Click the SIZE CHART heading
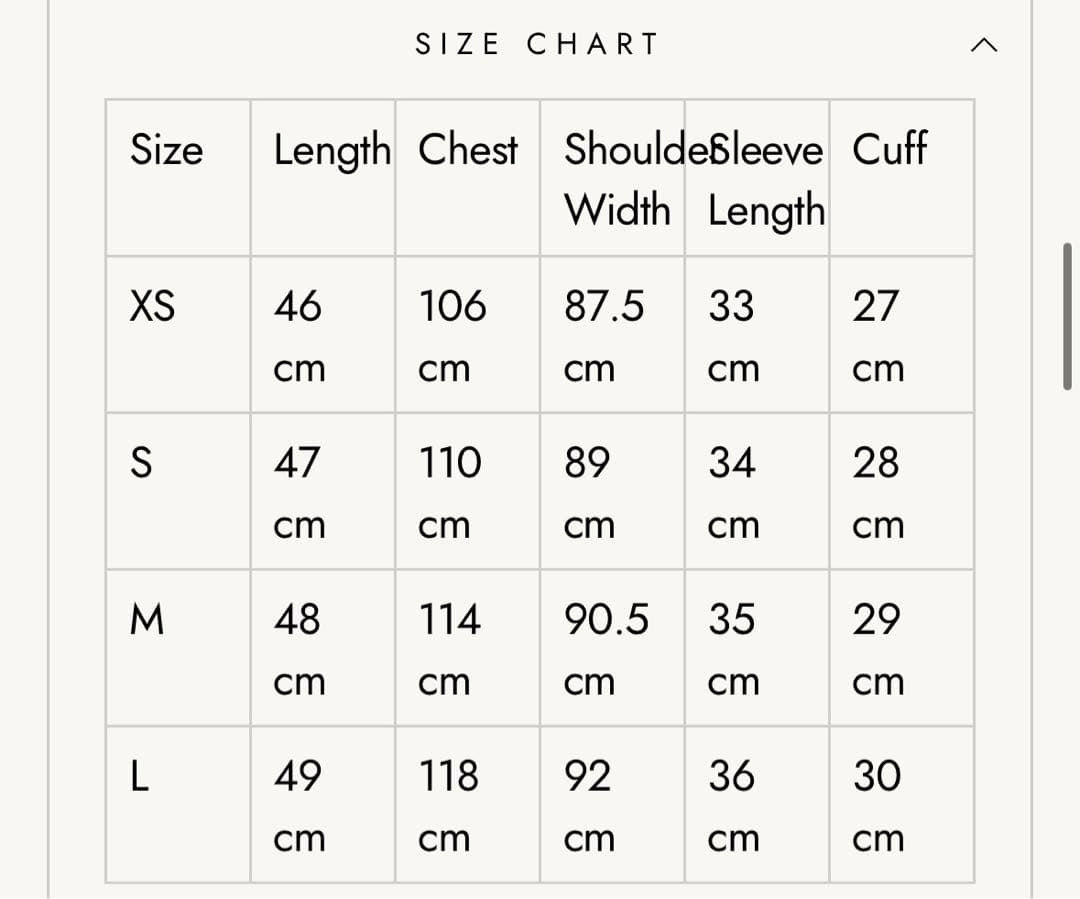This screenshot has width=1080, height=899. click(x=537, y=45)
